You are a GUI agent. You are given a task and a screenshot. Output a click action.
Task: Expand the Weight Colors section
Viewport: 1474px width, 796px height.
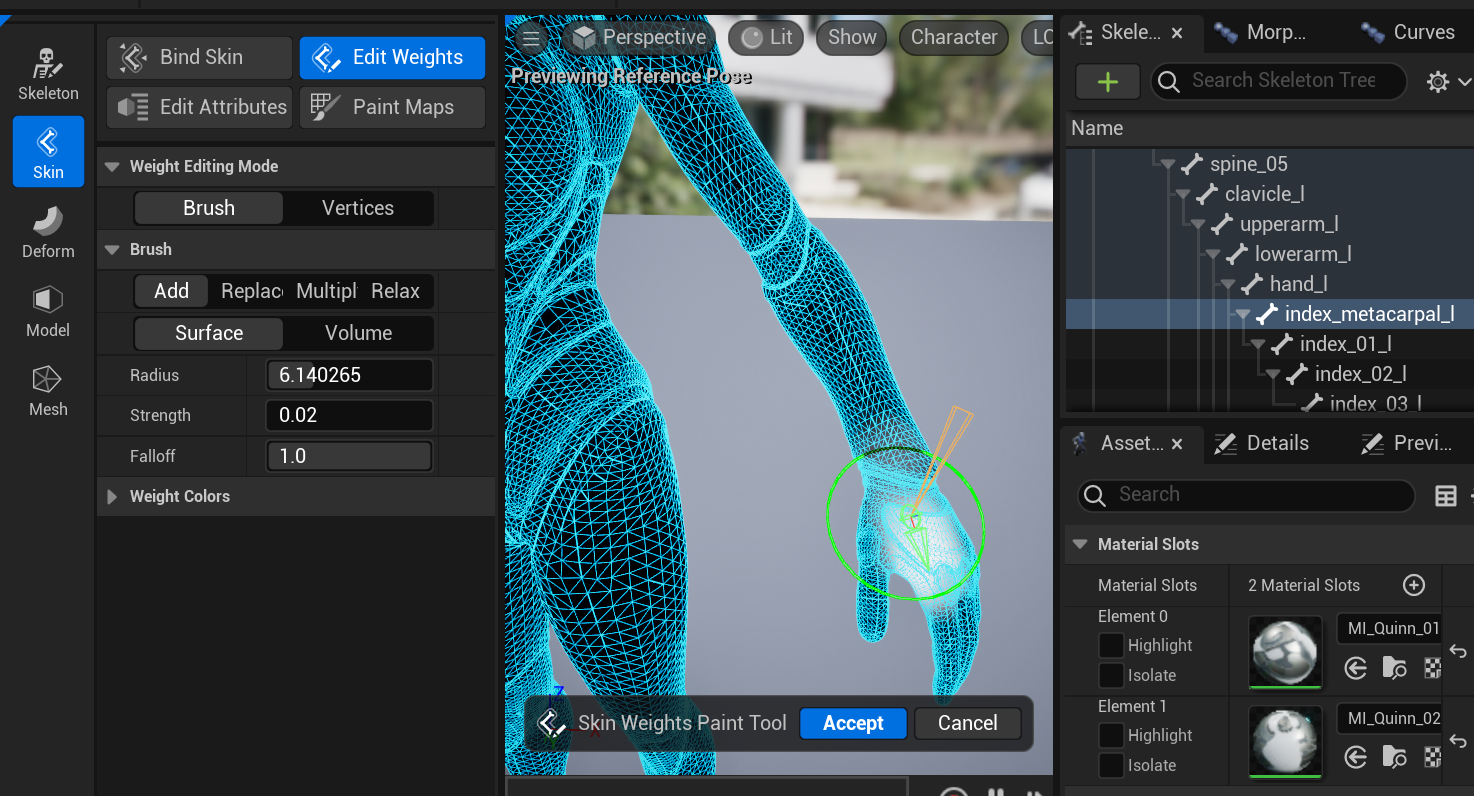point(112,496)
